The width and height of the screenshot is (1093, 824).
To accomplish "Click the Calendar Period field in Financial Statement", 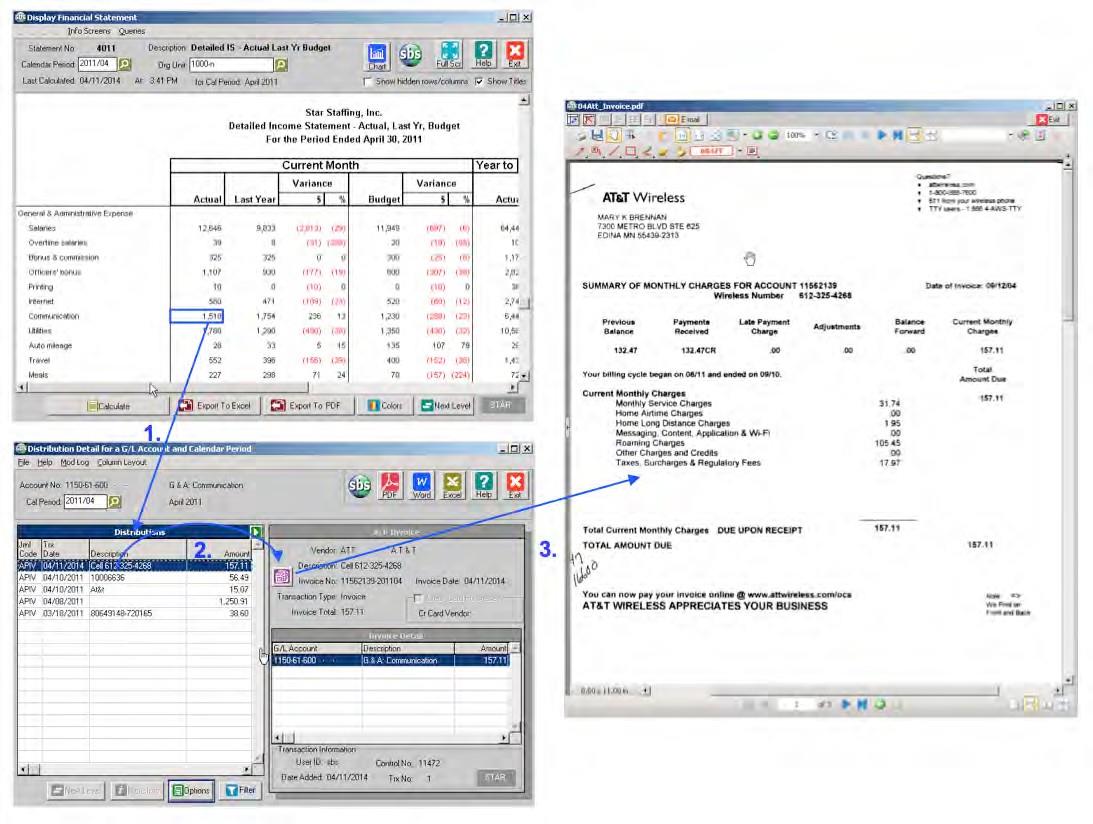I will coord(96,64).
